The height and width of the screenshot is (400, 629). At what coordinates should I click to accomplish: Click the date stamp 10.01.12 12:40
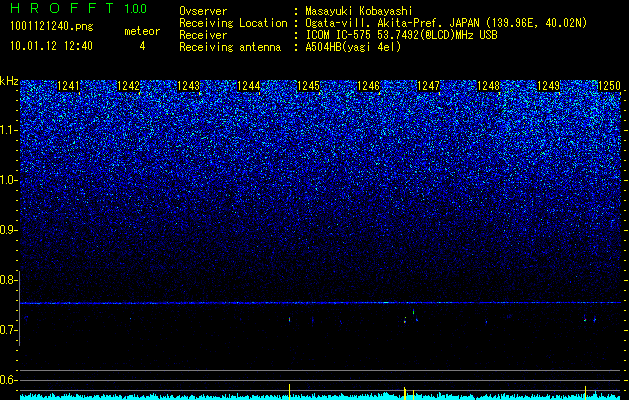(x=51, y=46)
